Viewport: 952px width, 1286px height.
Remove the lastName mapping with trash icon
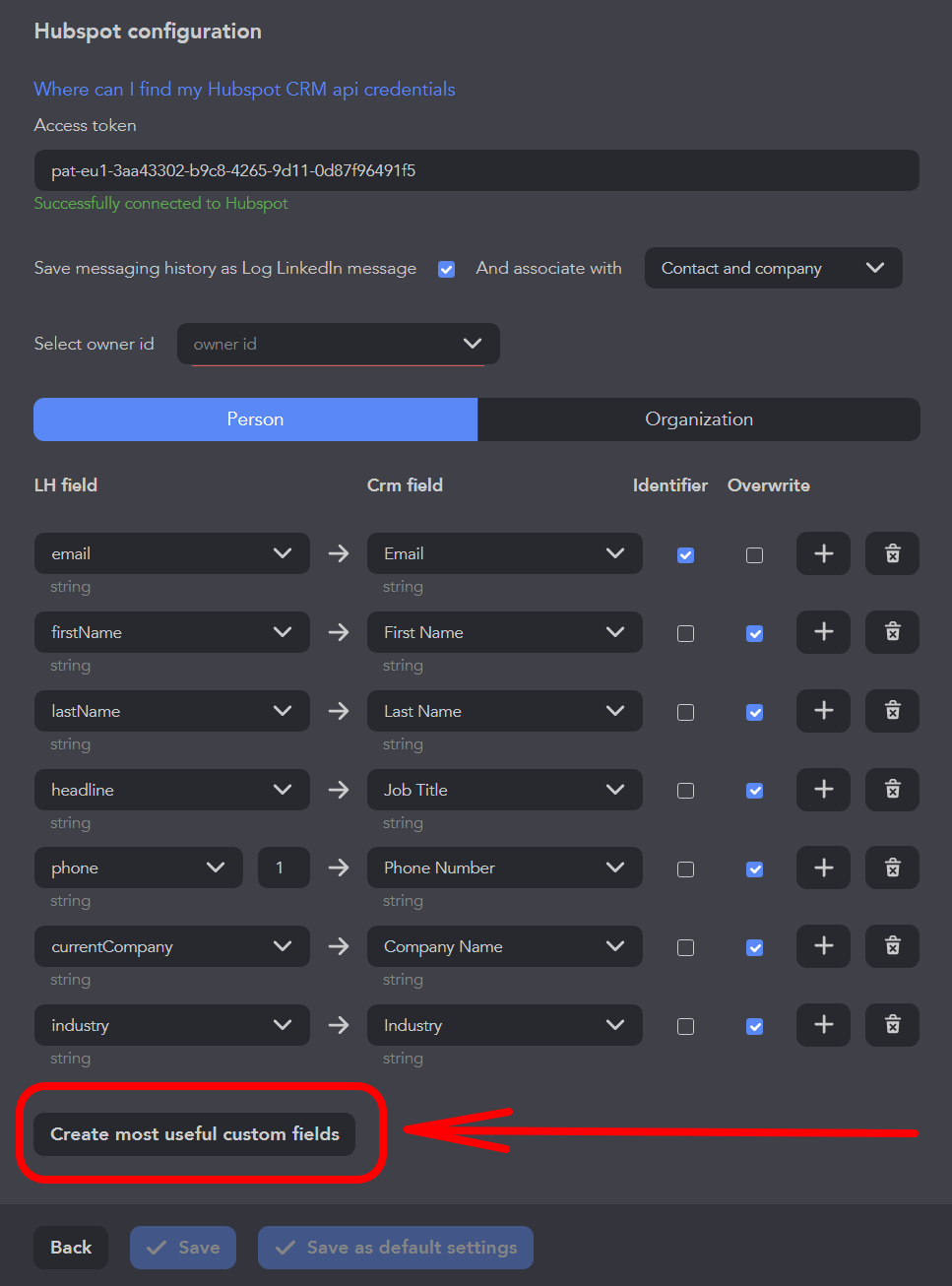[892, 711]
